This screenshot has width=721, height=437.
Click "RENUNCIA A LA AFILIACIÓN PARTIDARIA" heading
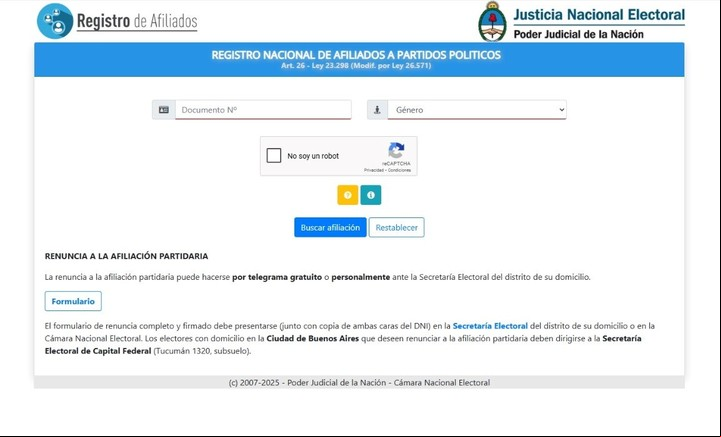click(x=126, y=256)
